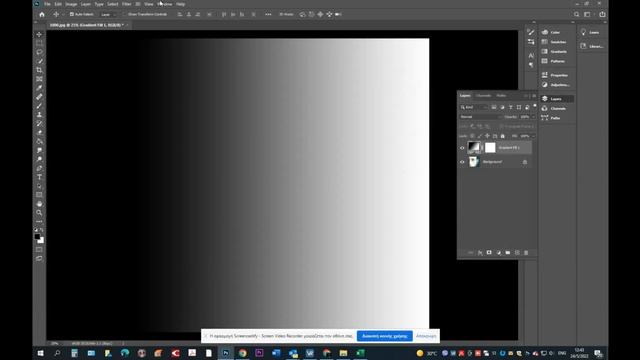Open the Auto-Select Layer dropdown
The width and height of the screenshot is (640, 360).
click(108, 14)
